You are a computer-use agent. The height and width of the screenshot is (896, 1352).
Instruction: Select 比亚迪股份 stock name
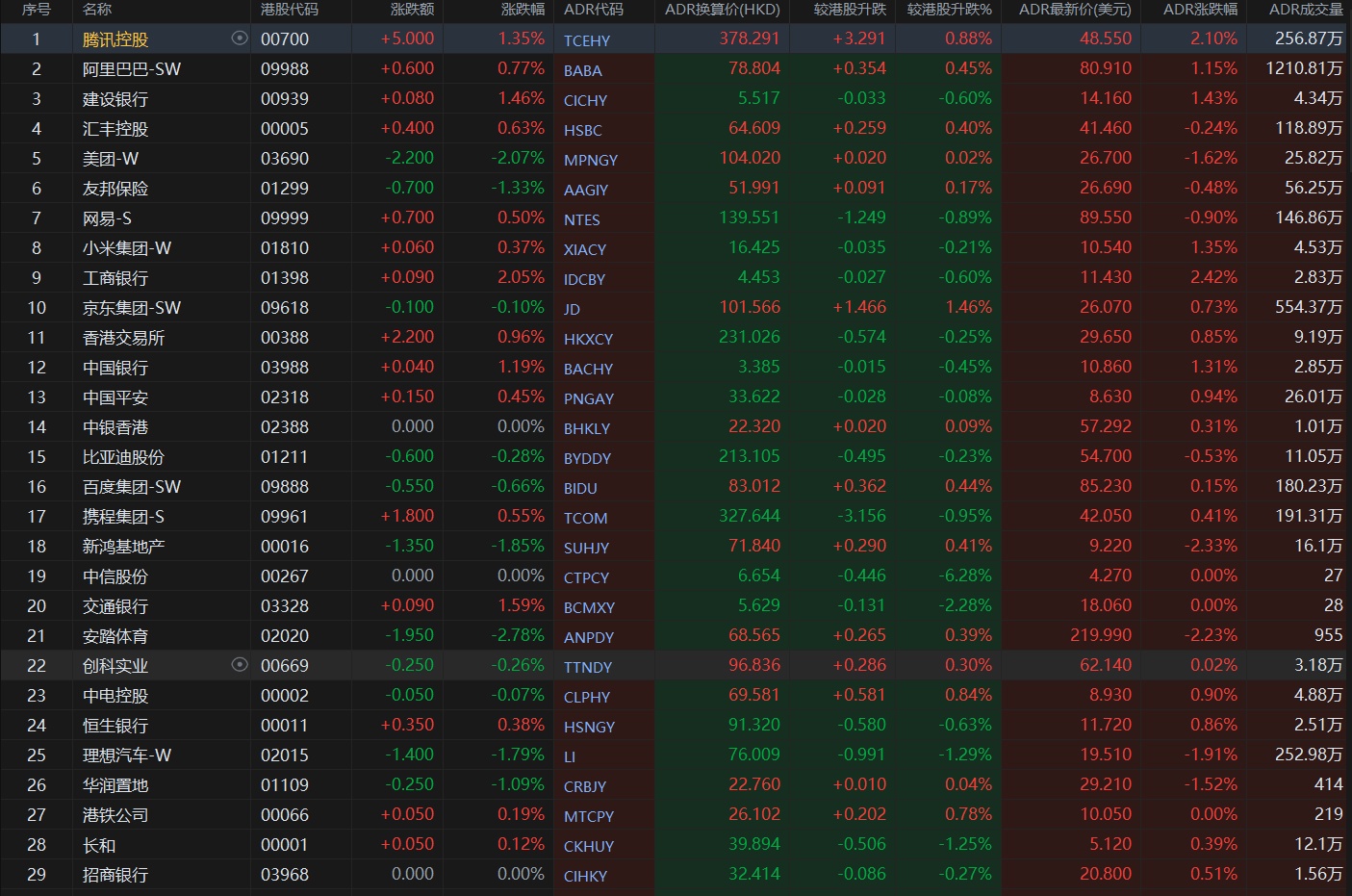tap(124, 457)
